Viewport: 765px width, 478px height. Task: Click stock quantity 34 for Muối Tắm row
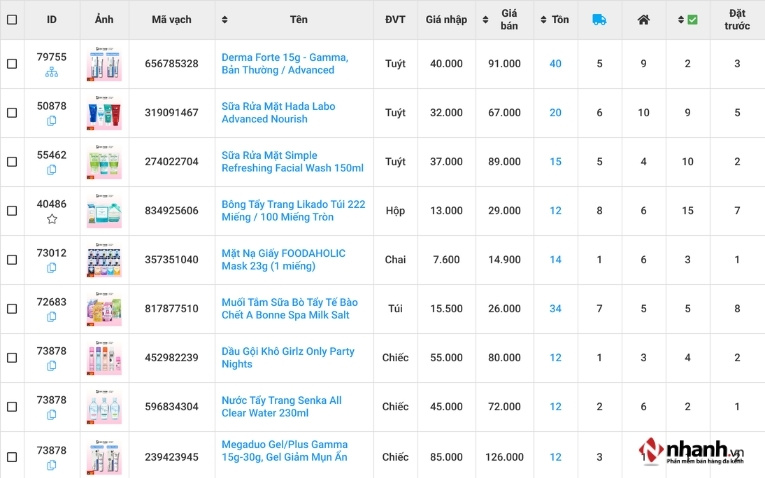[x=555, y=309]
